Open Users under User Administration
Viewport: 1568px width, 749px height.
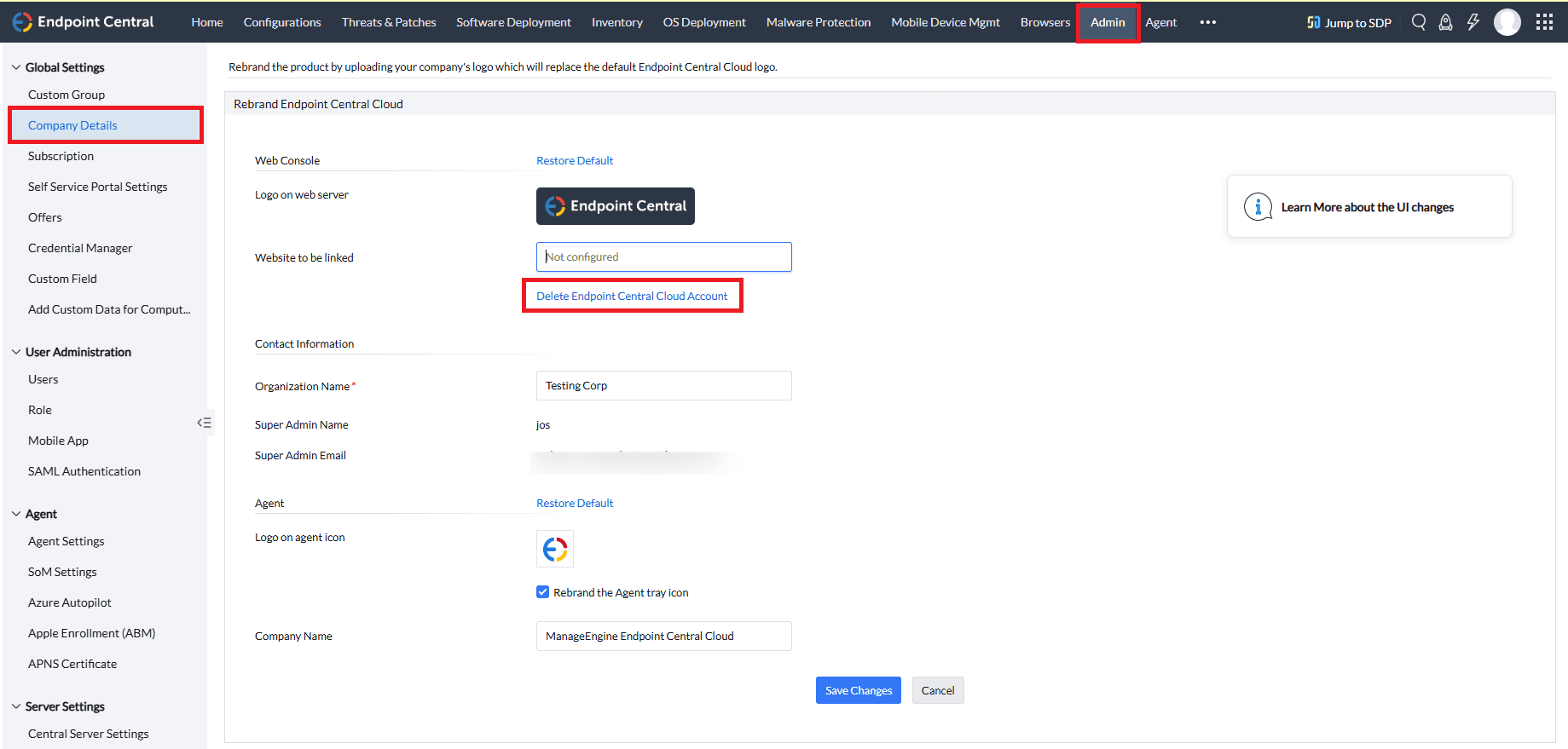pyautogui.click(x=43, y=379)
